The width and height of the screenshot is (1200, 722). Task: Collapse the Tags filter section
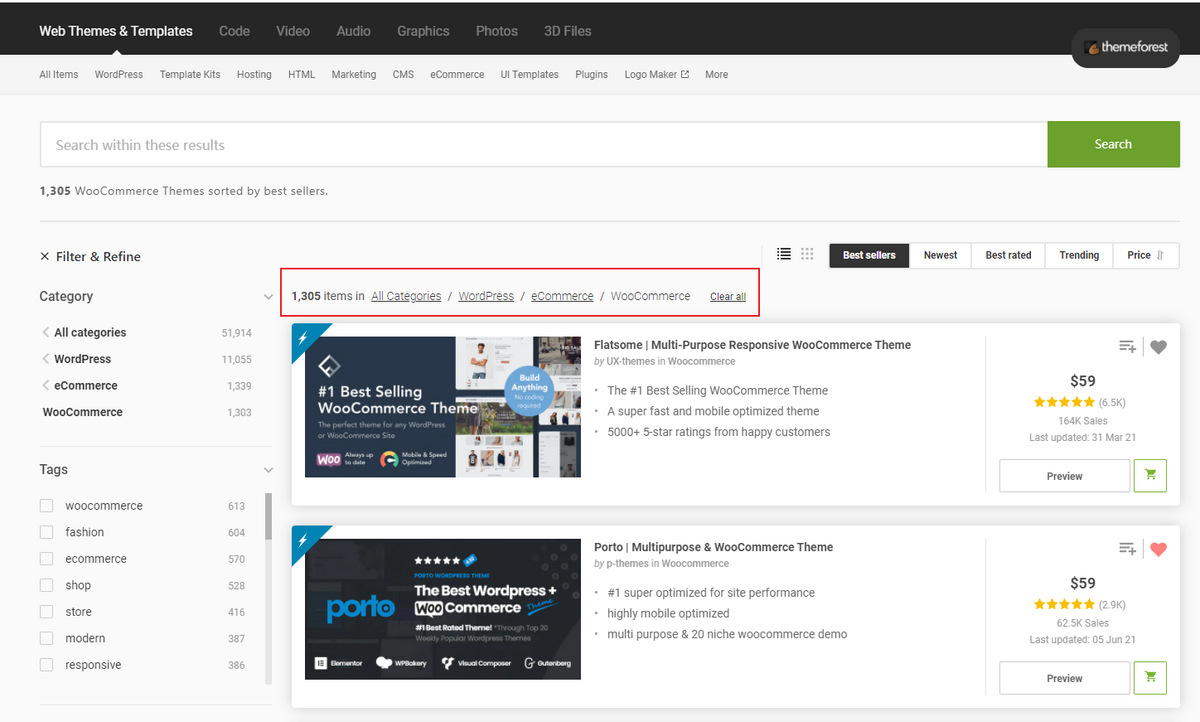(268, 470)
